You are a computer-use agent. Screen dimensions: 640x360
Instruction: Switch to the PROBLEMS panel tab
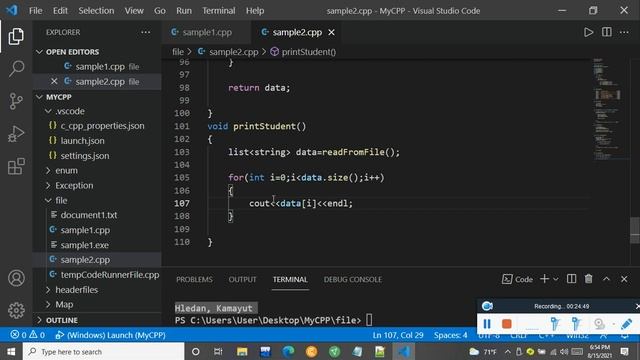194,280
